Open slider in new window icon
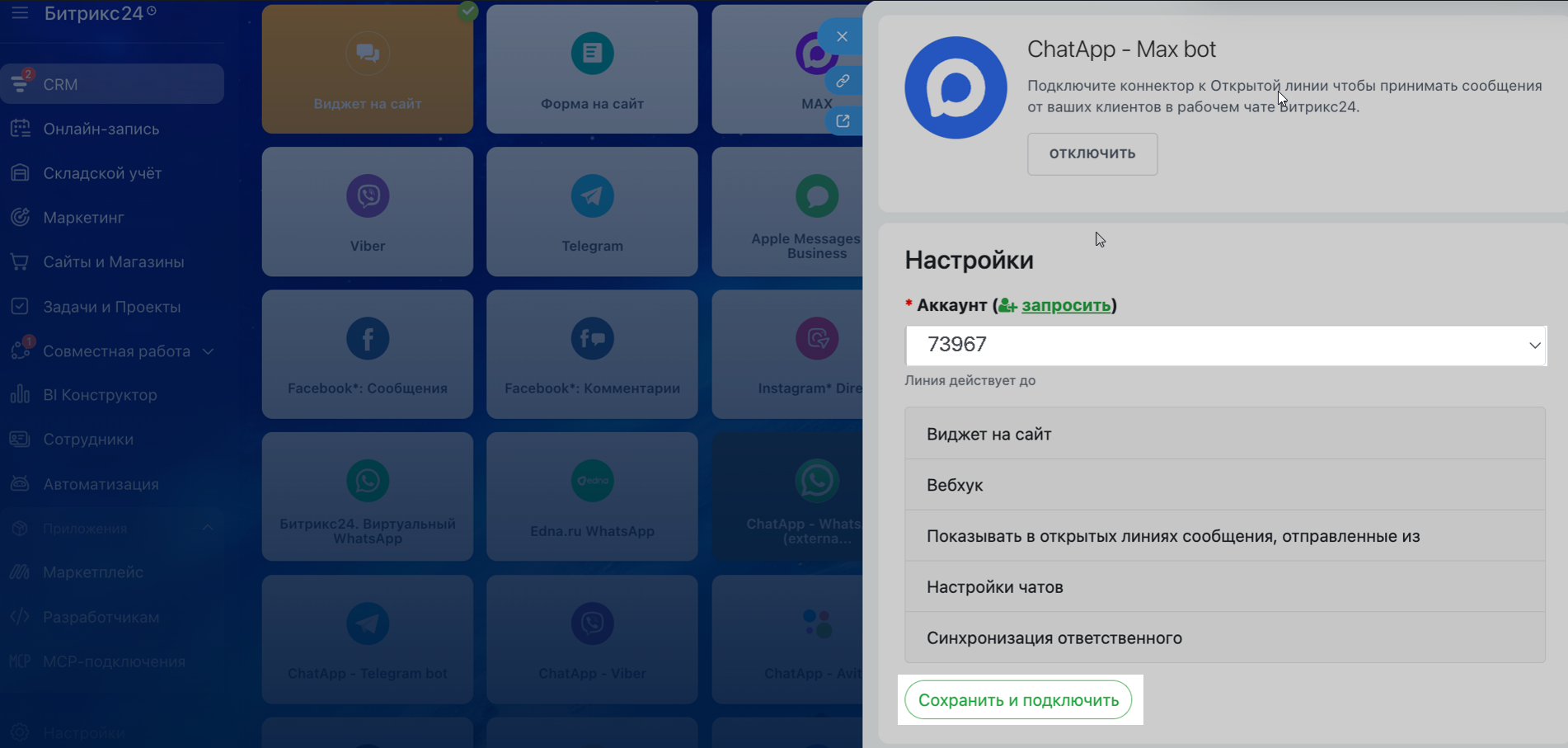This screenshot has width=1568, height=748. (843, 121)
